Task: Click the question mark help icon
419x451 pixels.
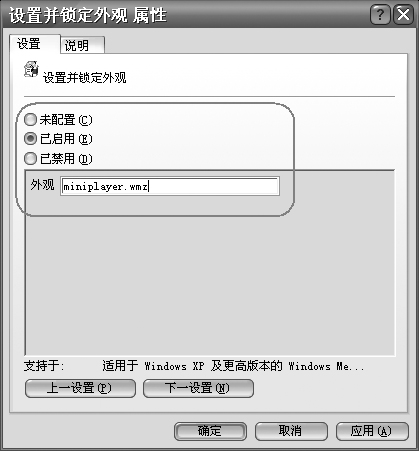Action: pyautogui.click(x=380, y=15)
